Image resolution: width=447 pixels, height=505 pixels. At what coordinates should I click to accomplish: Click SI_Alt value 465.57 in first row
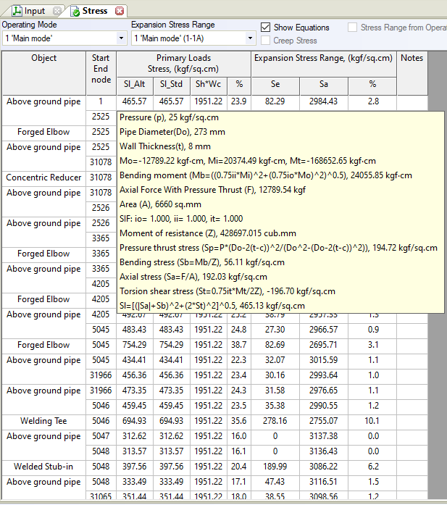(x=135, y=101)
